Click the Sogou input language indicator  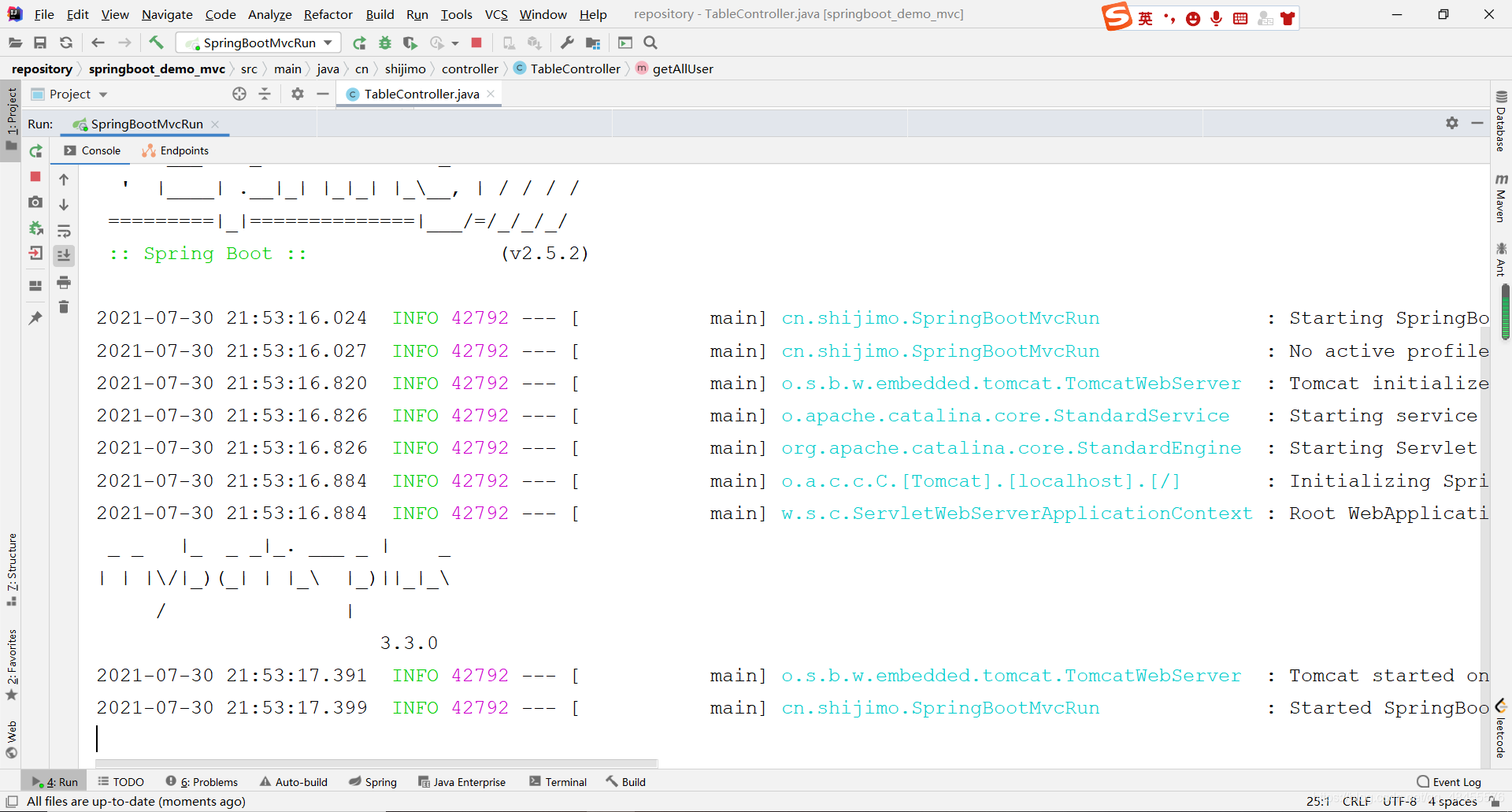(x=1145, y=18)
